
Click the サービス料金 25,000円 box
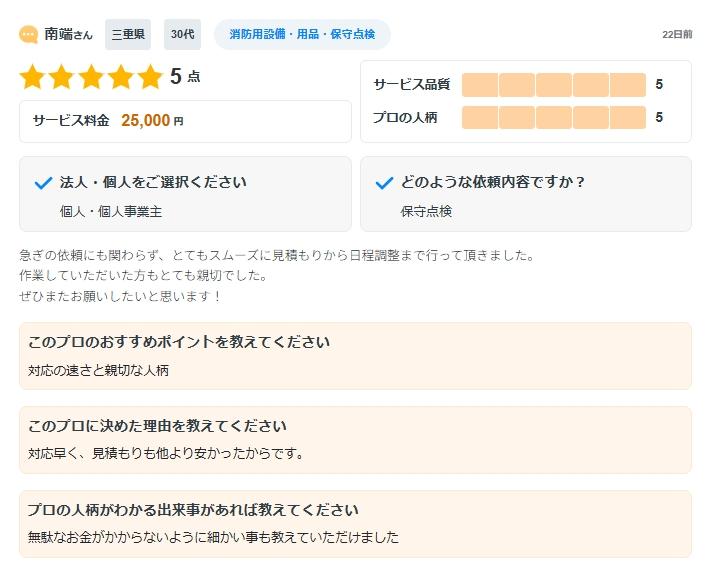point(185,121)
